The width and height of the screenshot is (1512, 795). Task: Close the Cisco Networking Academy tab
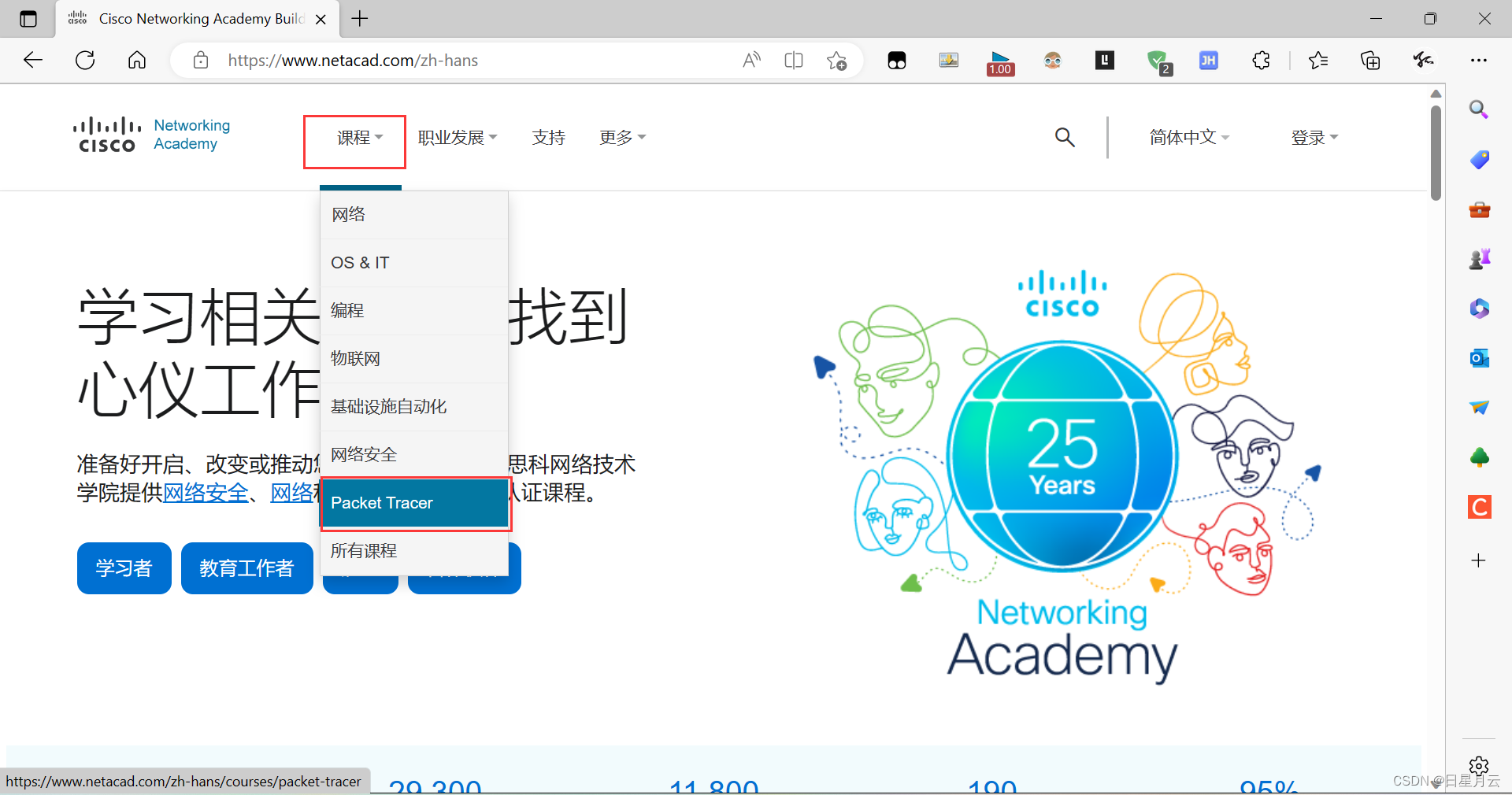(321, 19)
